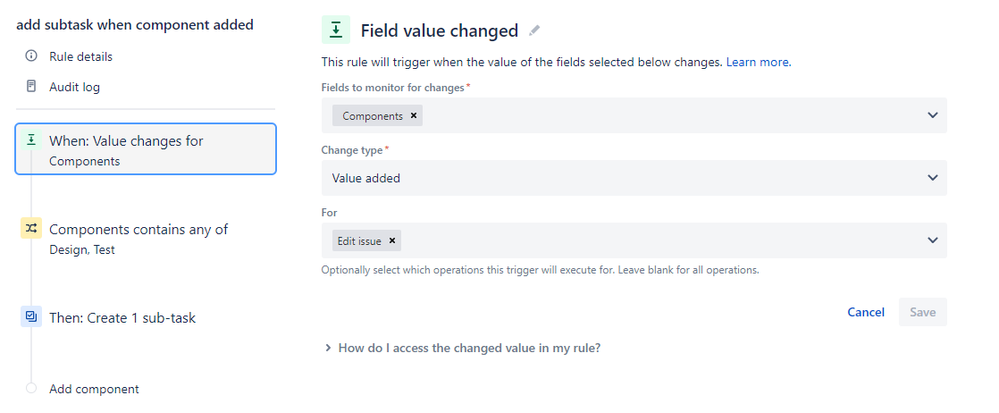Remove the Components tag from monitored fields
This screenshot has width=999, height=413.
[414, 116]
